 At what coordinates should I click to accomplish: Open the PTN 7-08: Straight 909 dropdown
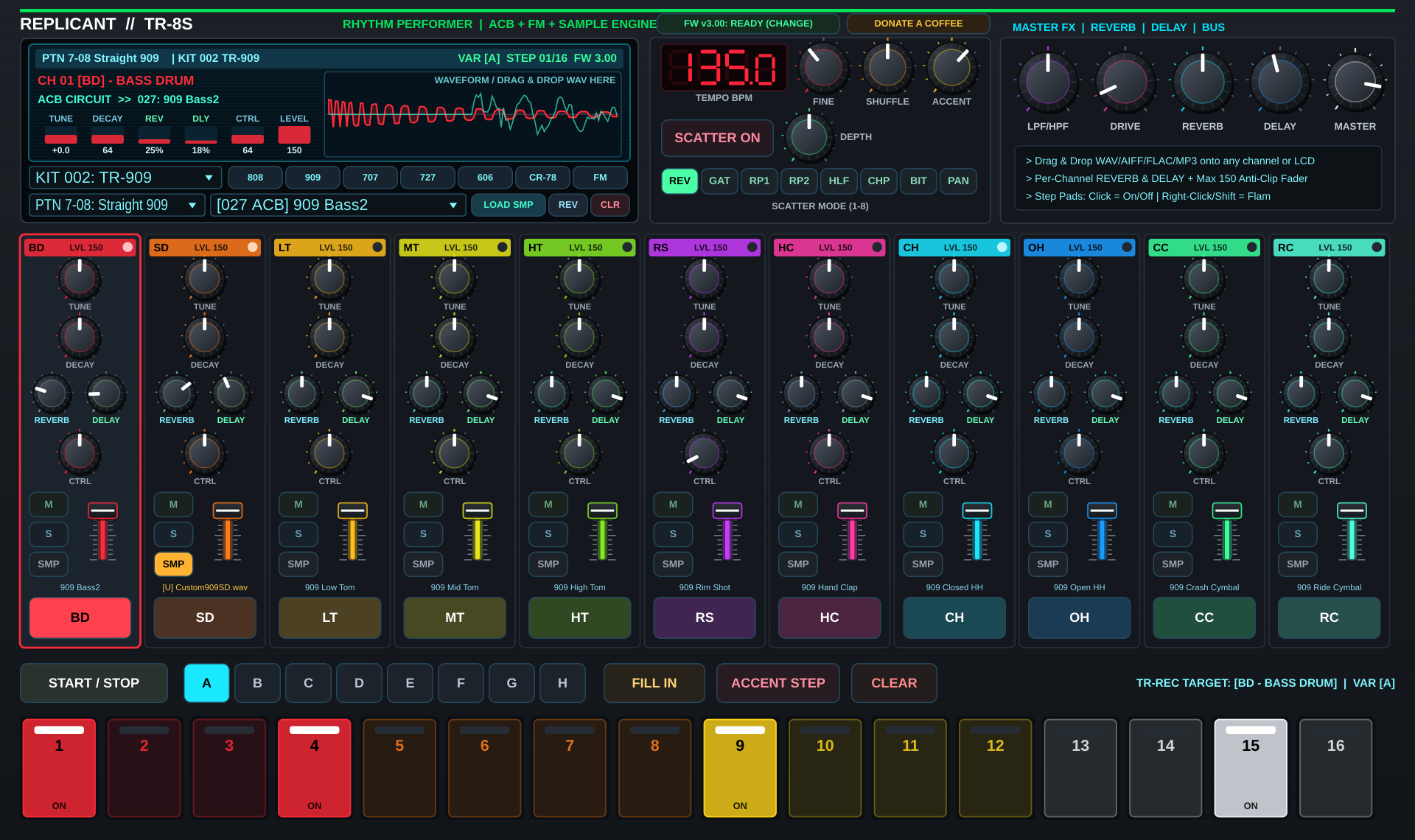116,205
